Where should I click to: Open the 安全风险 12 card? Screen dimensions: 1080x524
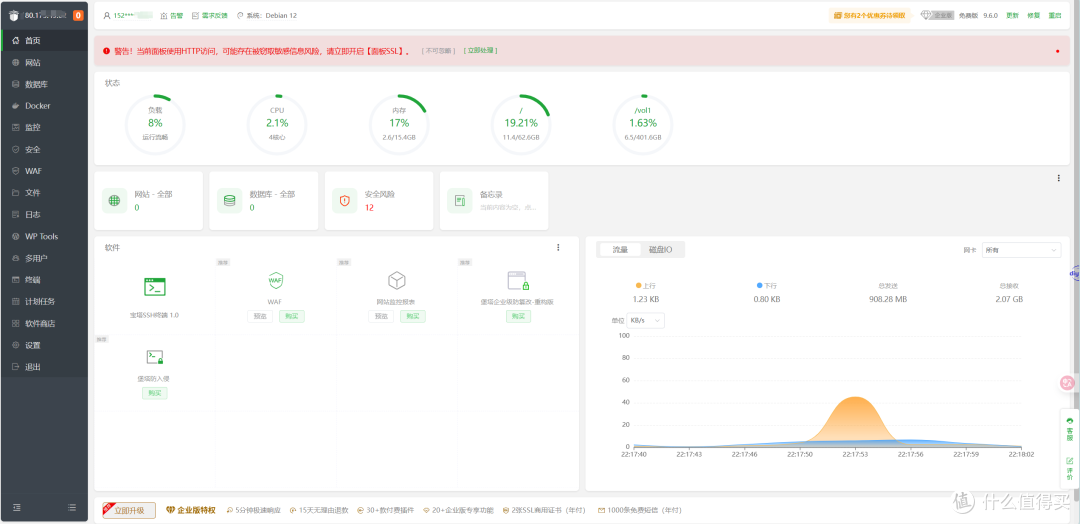(x=379, y=200)
